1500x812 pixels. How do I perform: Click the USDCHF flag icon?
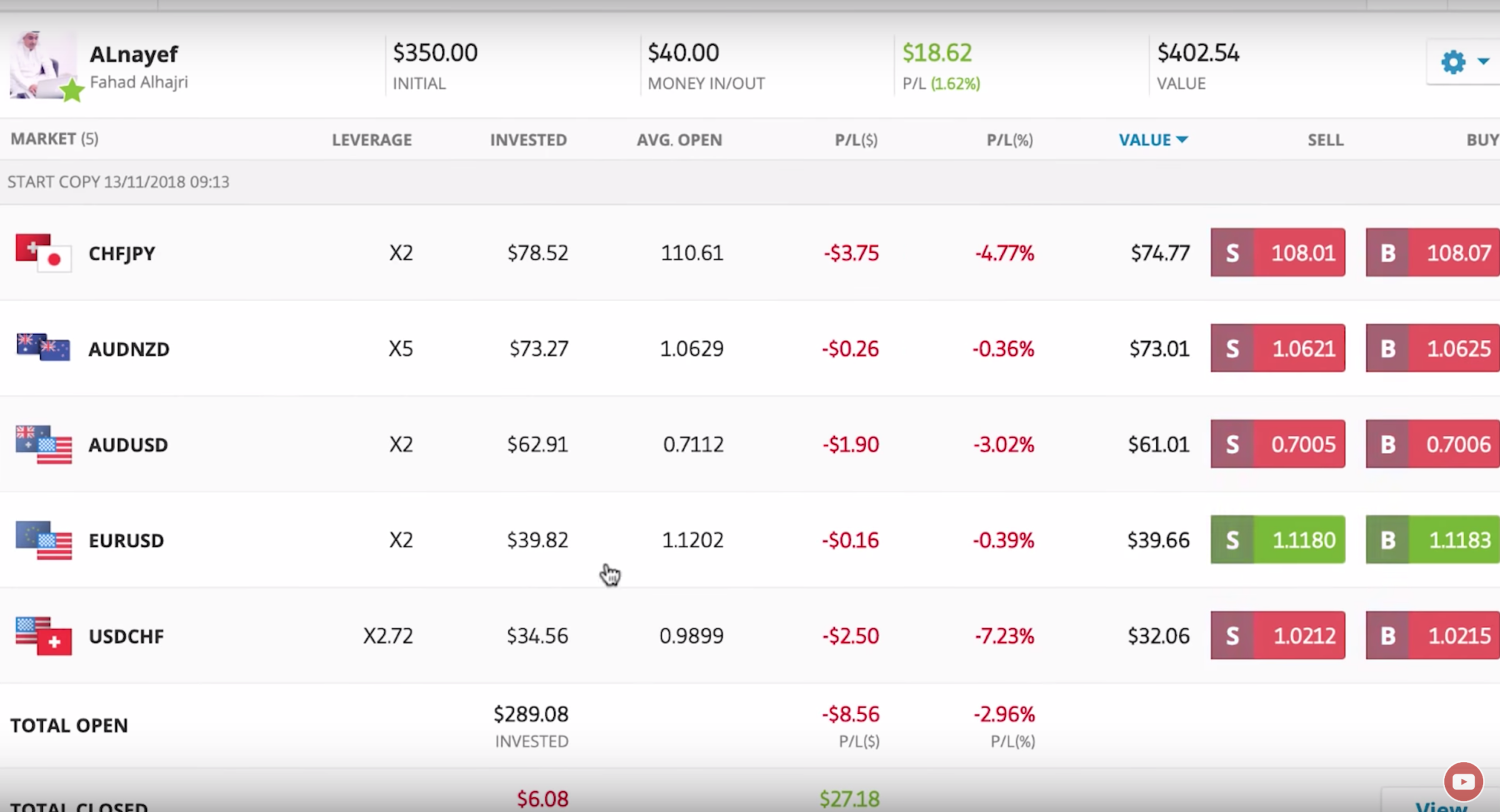pos(42,635)
